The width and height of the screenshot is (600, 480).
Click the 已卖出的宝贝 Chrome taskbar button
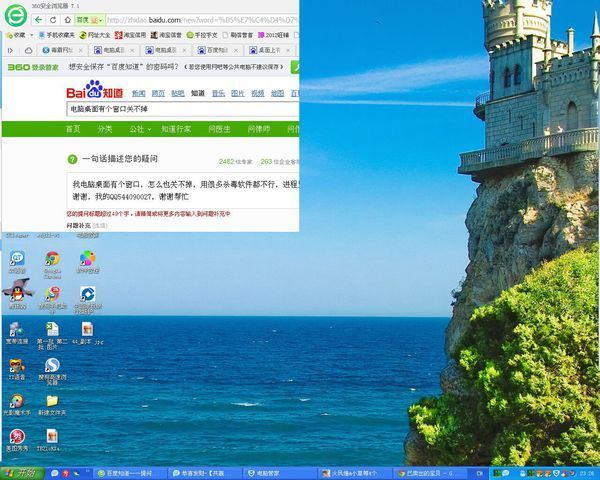(430, 473)
